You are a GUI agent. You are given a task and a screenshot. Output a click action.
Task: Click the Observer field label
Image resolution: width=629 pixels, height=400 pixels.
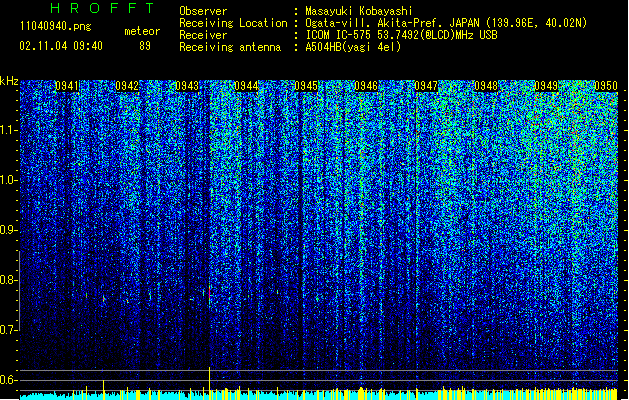tap(203, 11)
